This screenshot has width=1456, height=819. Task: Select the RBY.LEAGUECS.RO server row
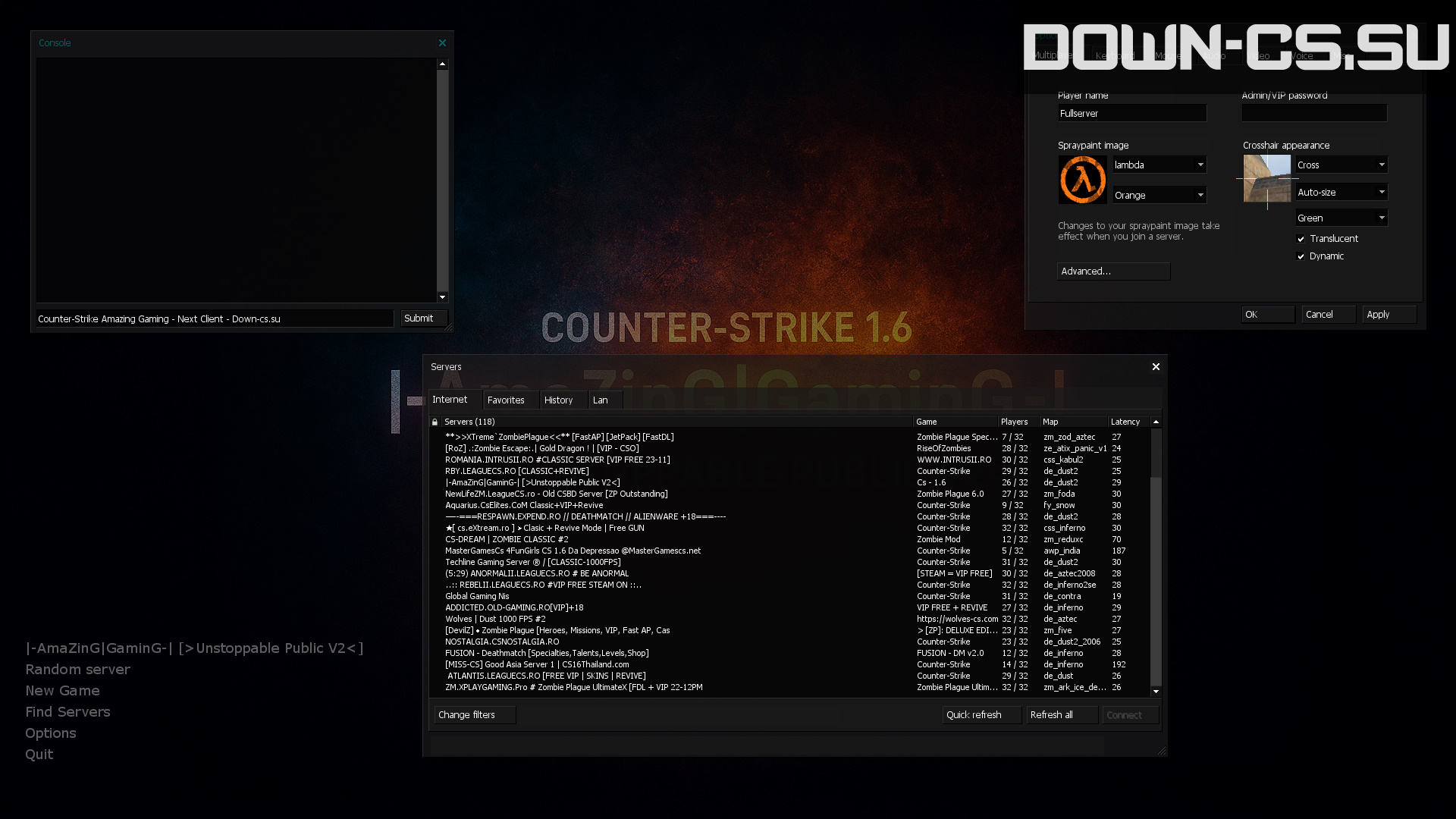pyautogui.click(x=789, y=471)
